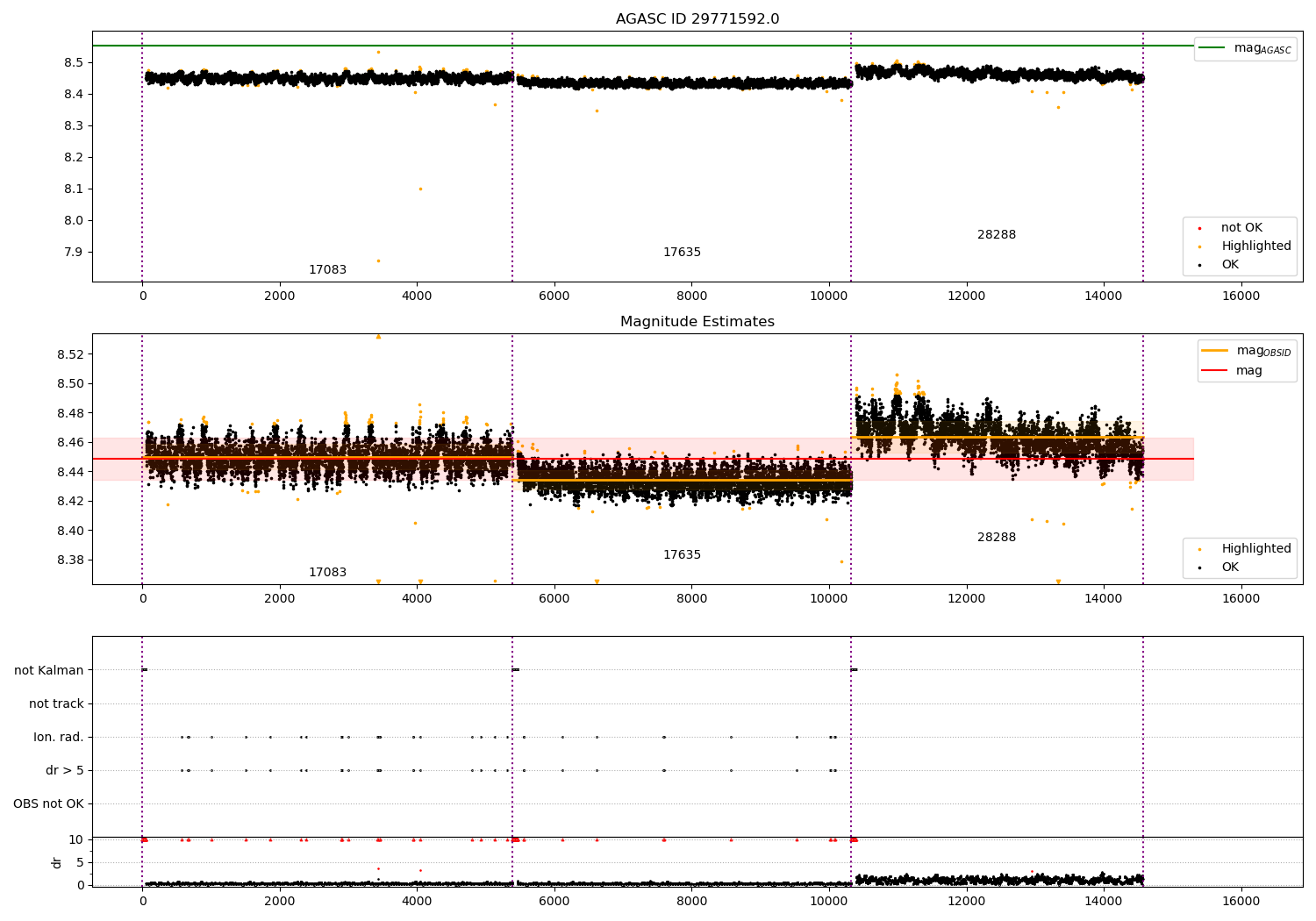Click the 'OBS not OK' axis label
Screen dimensions: 1316x921
pyautogui.click(x=48, y=804)
